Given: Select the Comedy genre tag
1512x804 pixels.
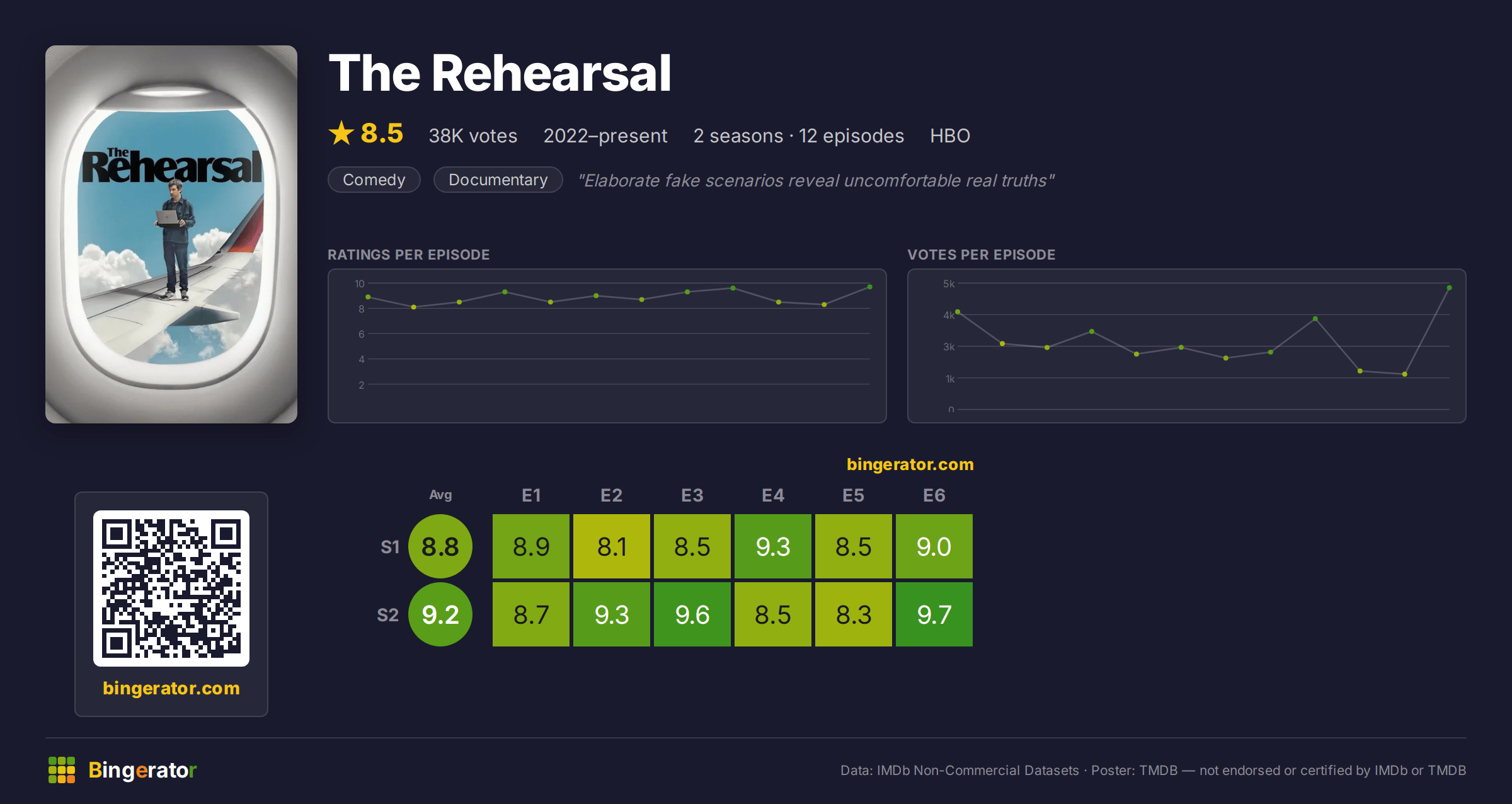Looking at the screenshot, I should [x=374, y=180].
